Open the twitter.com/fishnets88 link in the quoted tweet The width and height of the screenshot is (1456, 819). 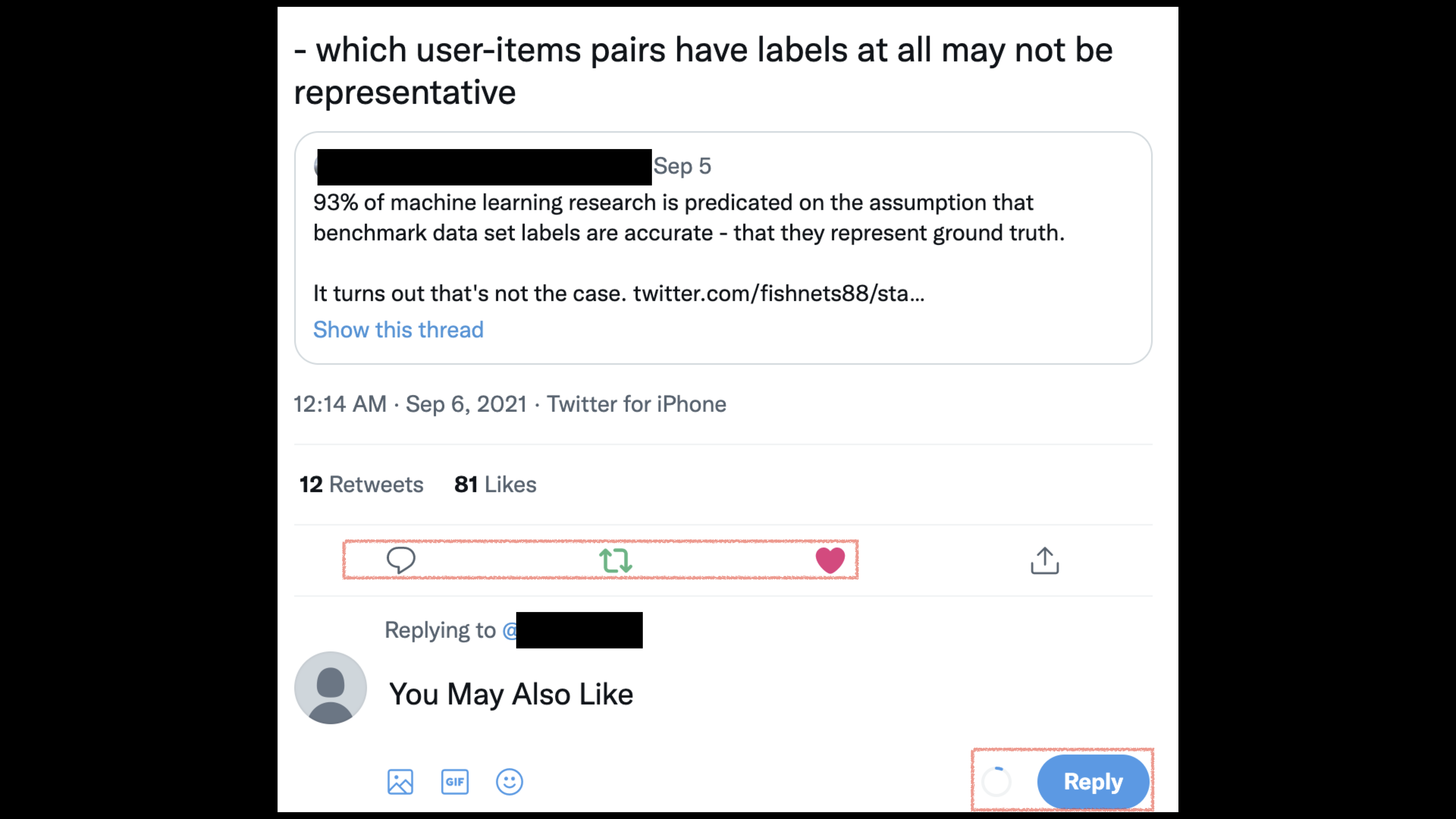point(778,293)
